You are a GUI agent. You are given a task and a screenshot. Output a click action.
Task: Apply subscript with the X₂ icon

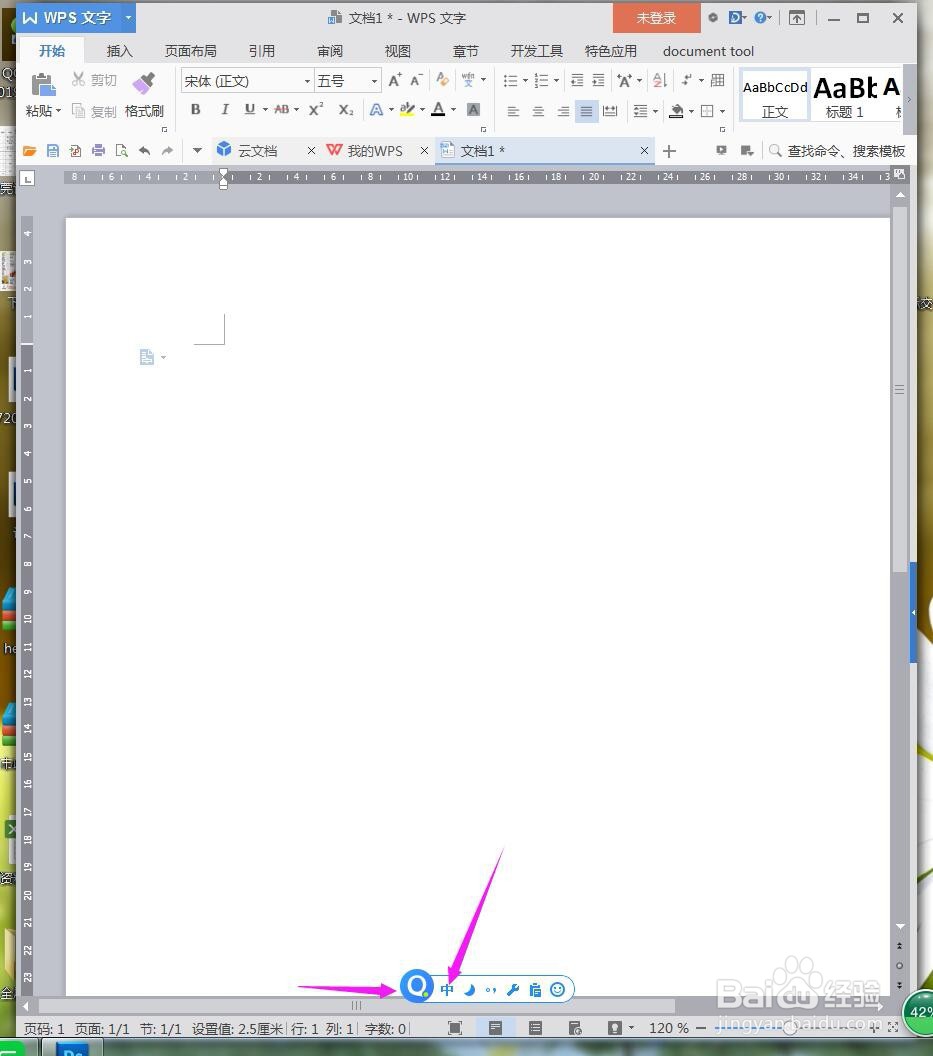point(346,110)
